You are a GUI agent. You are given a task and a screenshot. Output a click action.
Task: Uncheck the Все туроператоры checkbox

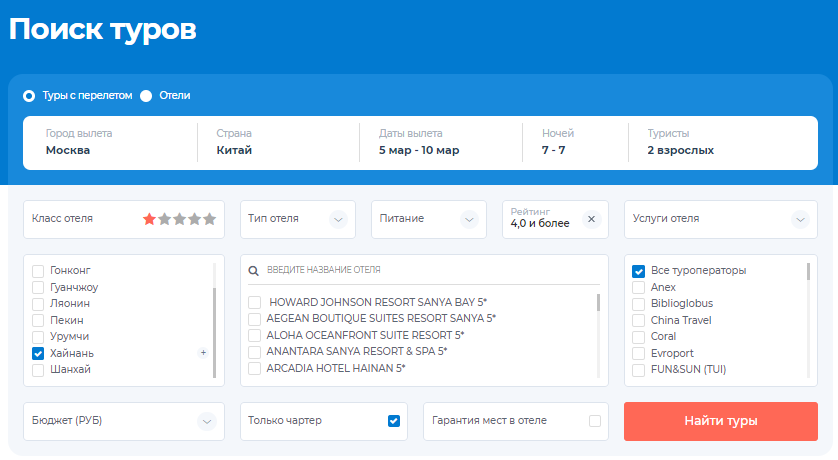tap(638, 271)
